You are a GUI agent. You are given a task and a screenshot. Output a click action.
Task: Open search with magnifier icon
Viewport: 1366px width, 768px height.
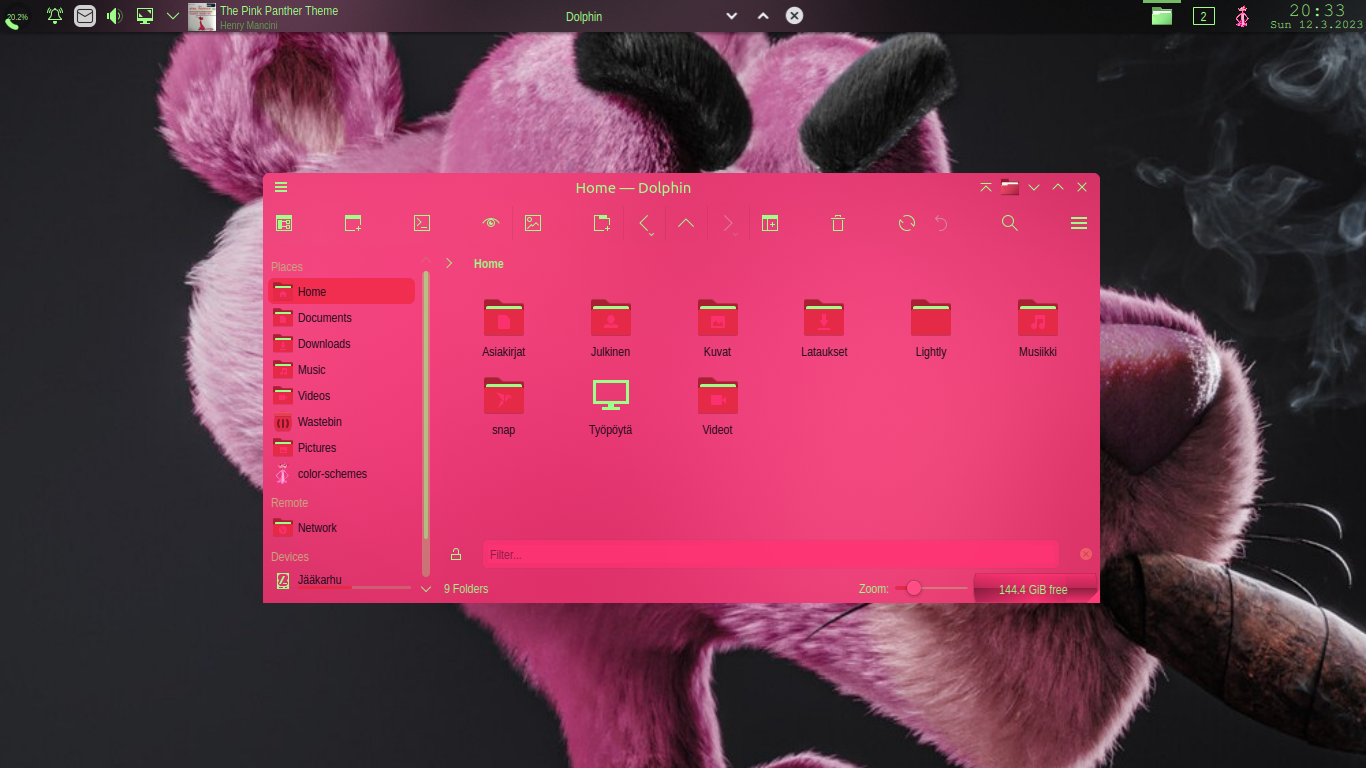(x=1010, y=223)
